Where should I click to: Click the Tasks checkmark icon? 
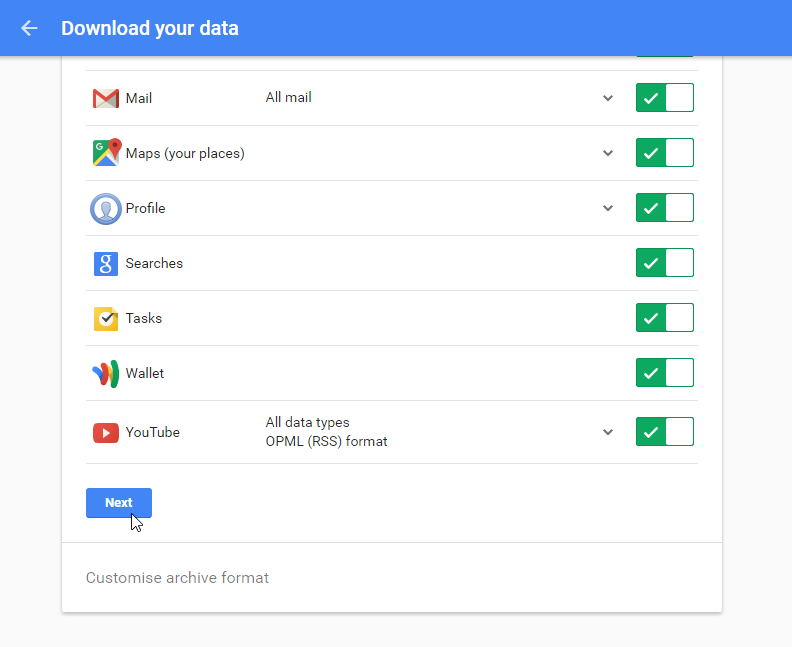[106, 319]
